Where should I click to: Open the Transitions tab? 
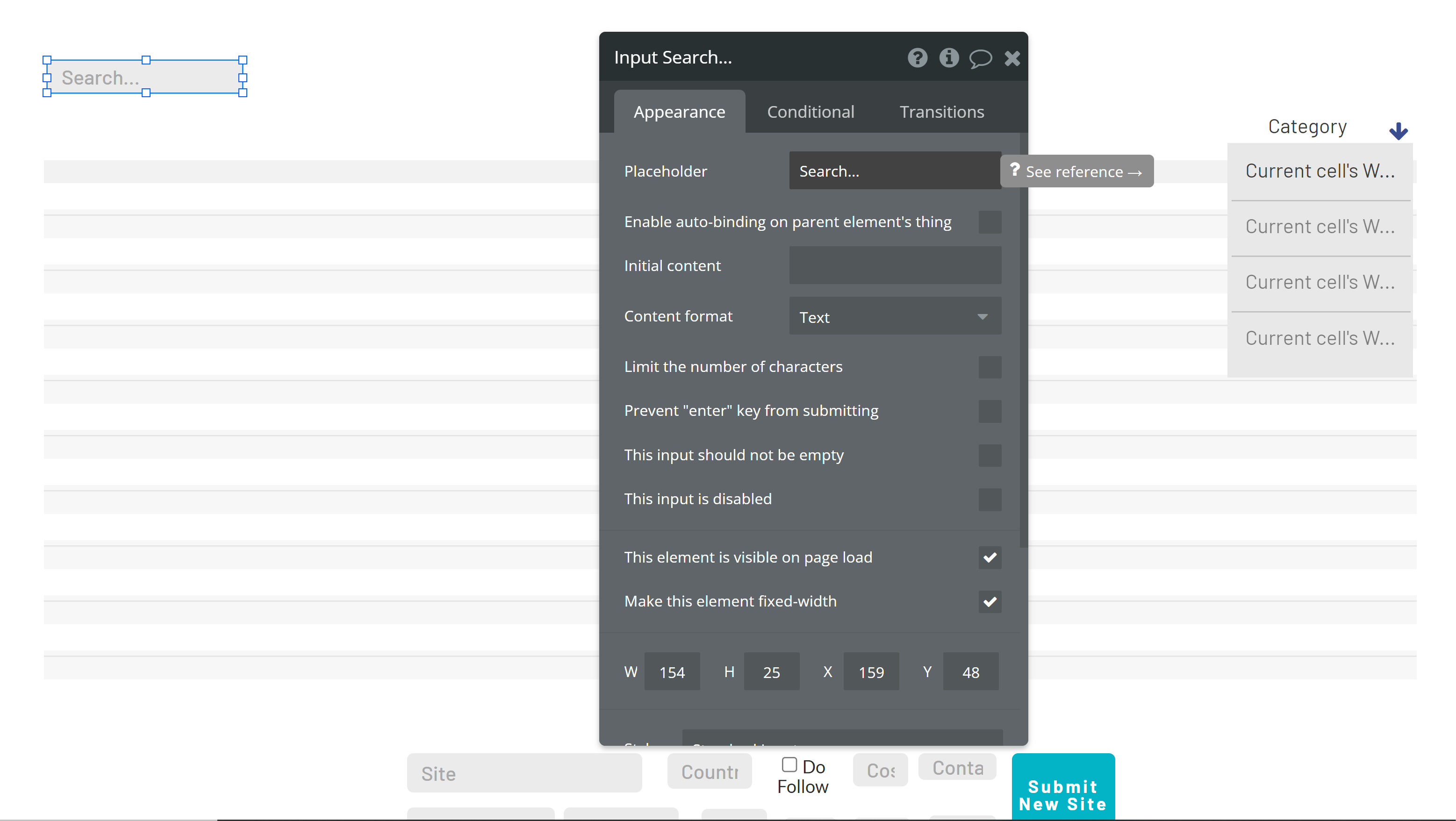pos(942,112)
